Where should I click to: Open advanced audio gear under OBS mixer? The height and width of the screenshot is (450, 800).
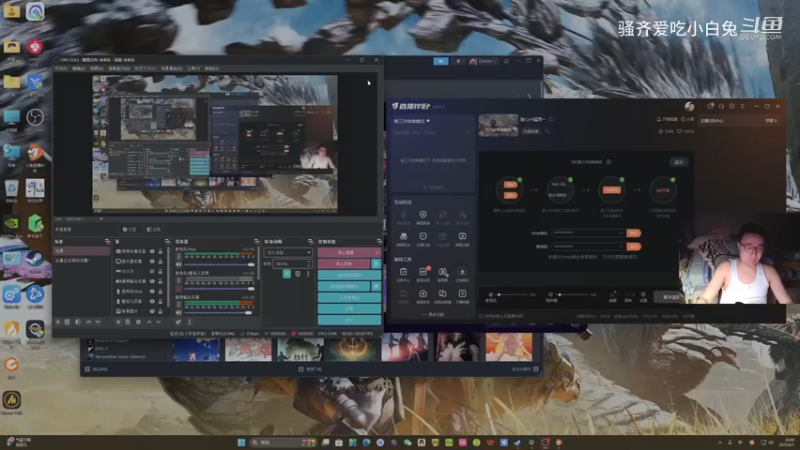178,322
